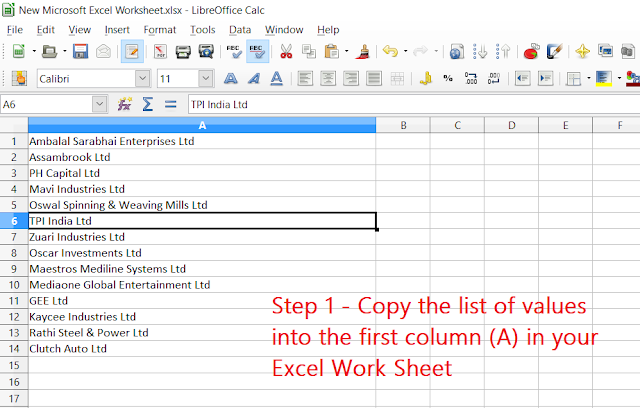Toggle AutoSpellcheck
Screen dimensions: 640x408
pos(258,52)
